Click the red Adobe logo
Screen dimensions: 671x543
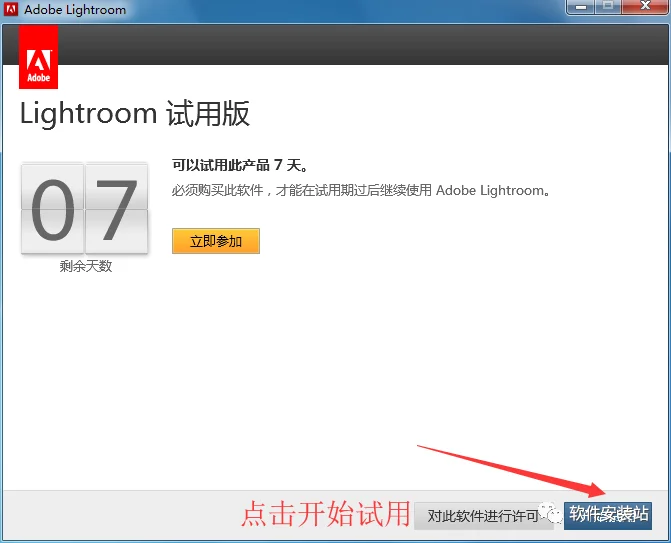tap(39, 56)
